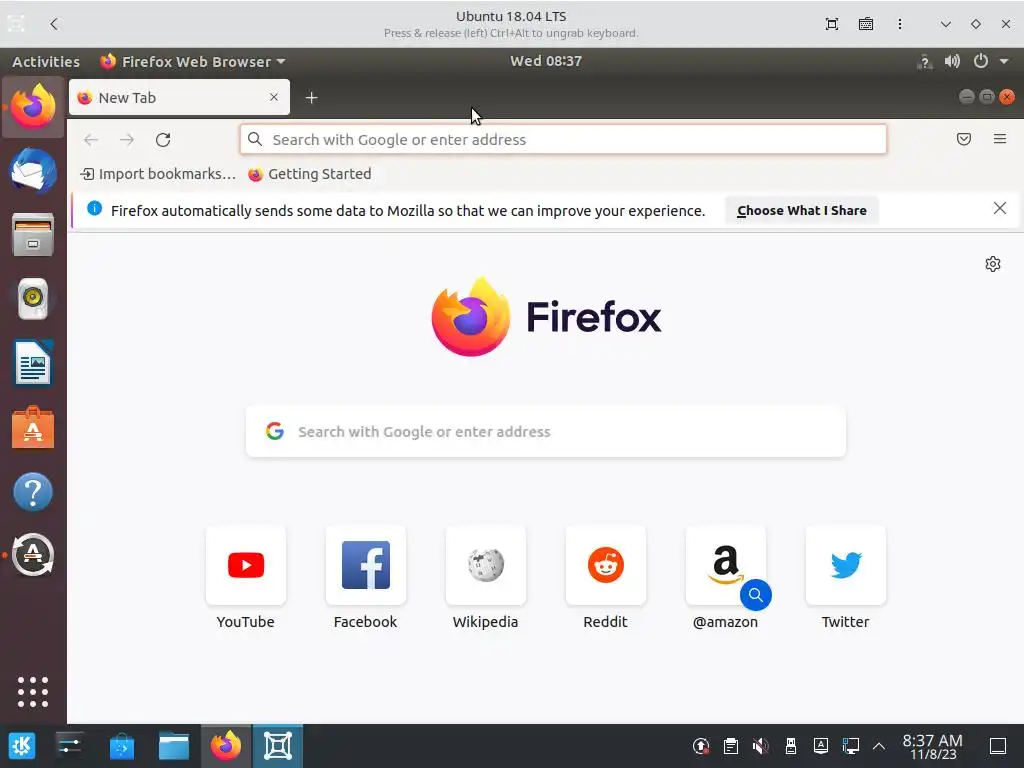
Task: Click the 8:37 AM taskbar clock
Action: coord(933,746)
